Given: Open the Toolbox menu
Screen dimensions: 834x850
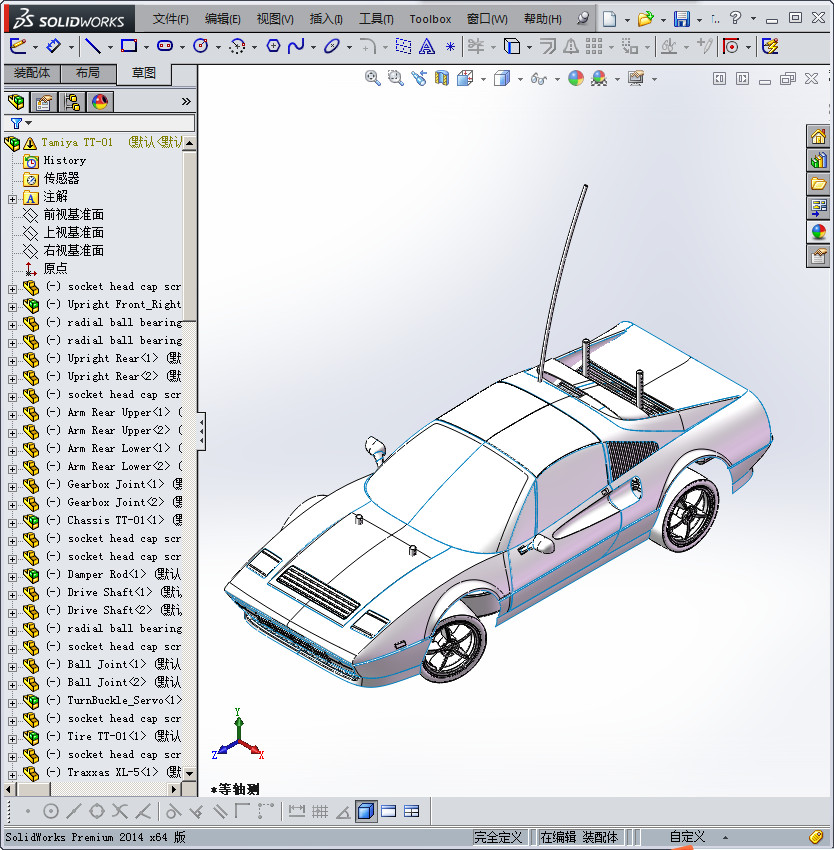Looking at the screenshot, I should point(430,19).
